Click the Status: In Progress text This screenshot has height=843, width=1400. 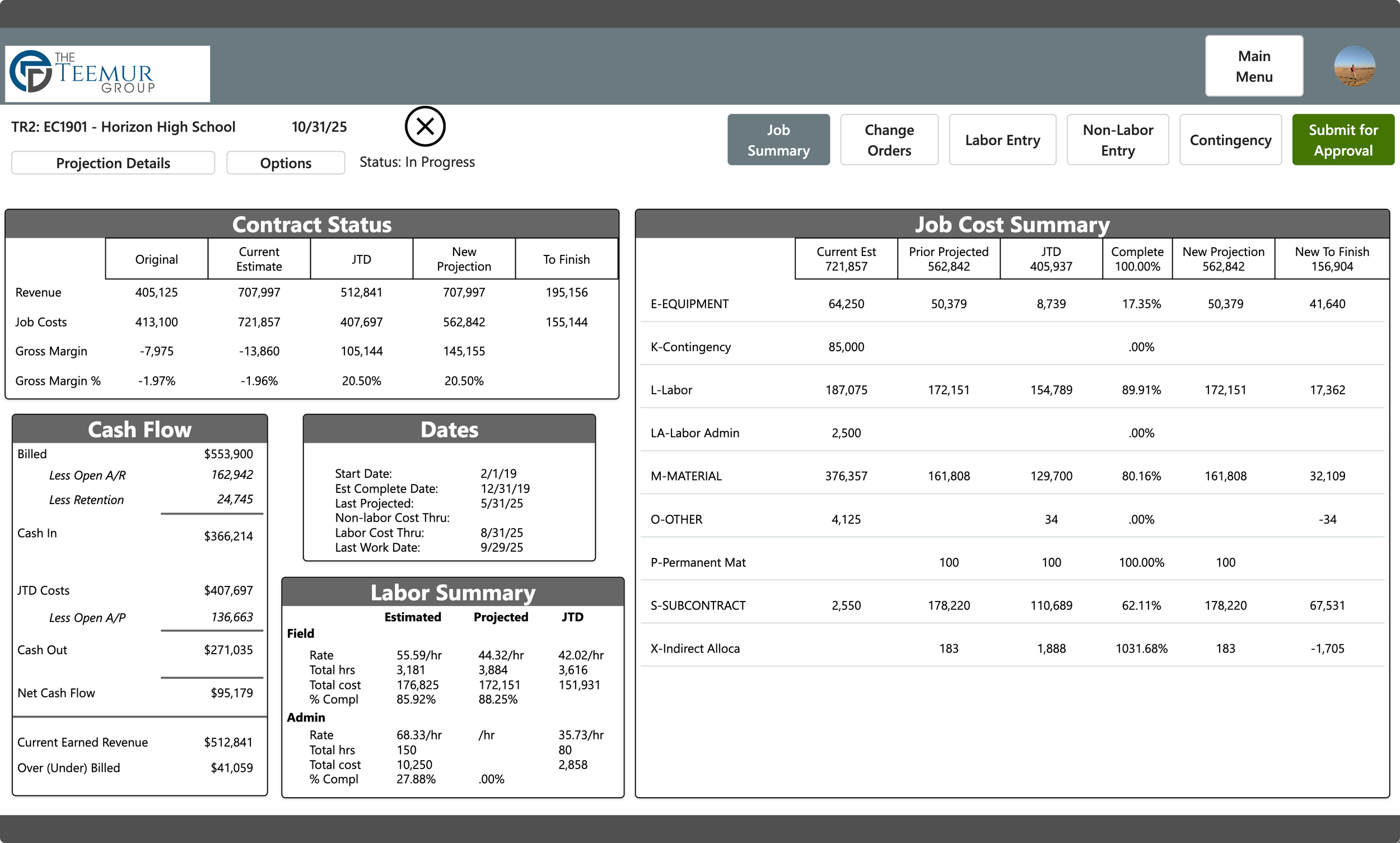(x=417, y=162)
